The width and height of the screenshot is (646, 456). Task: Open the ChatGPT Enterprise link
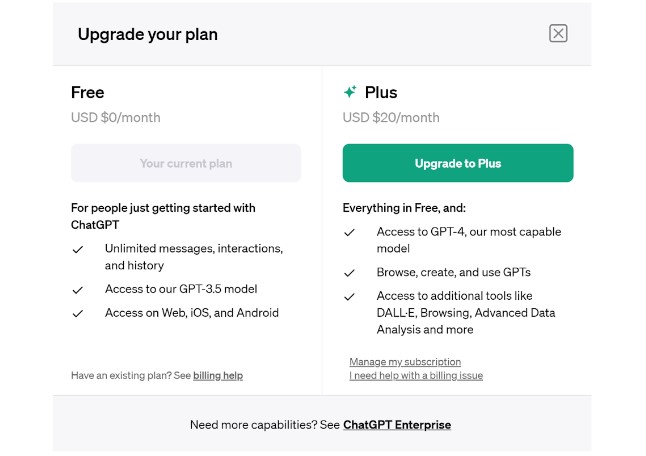pyautogui.click(x=397, y=425)
